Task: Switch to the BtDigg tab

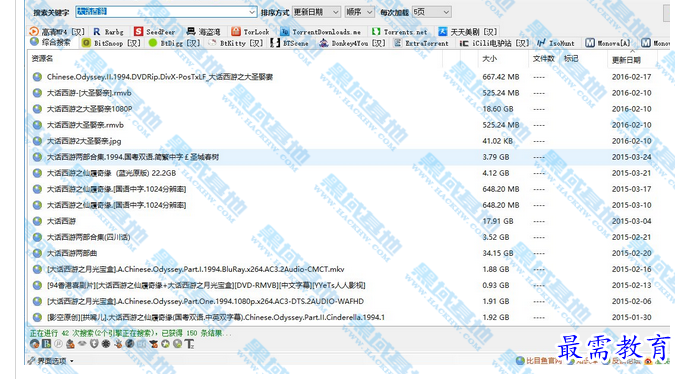Action: pos(174,43)
